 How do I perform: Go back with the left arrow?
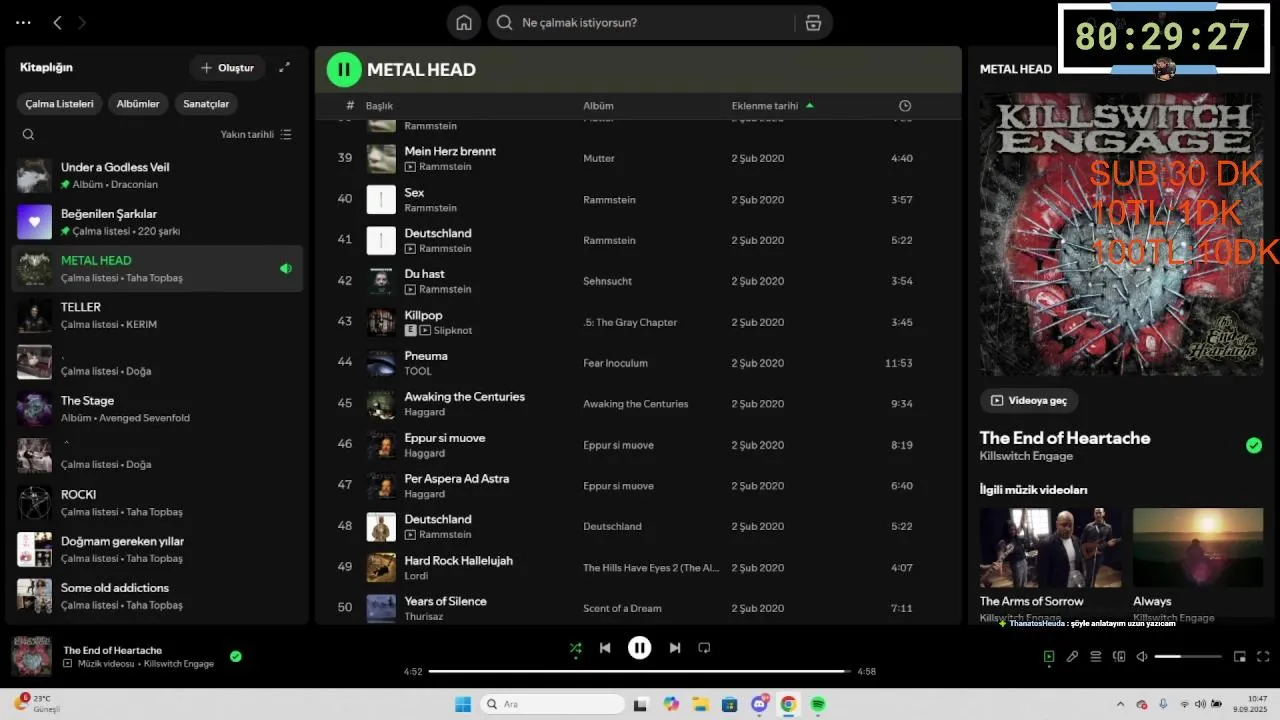57,22
